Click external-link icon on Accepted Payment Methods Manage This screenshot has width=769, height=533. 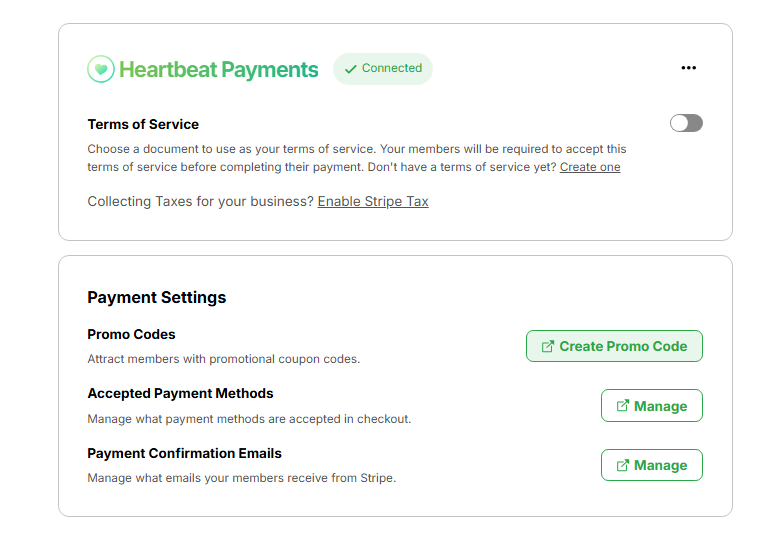coord(622,406)
